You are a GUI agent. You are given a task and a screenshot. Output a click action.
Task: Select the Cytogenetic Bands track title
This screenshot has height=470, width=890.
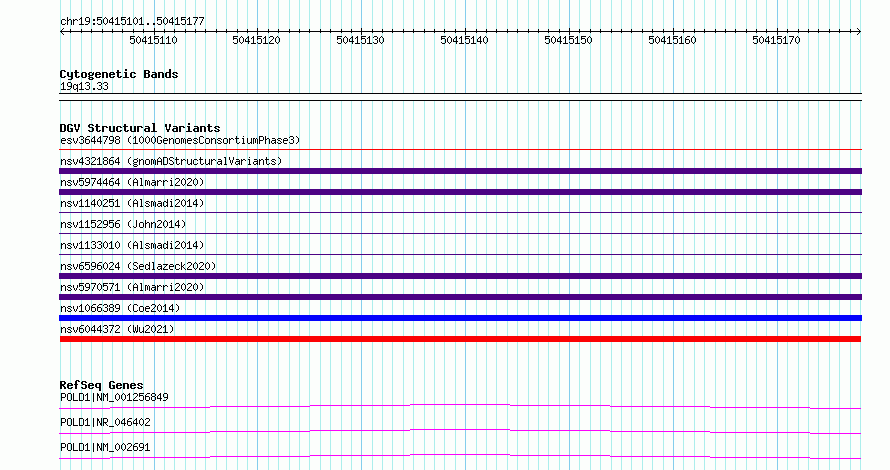coord(119,74)
